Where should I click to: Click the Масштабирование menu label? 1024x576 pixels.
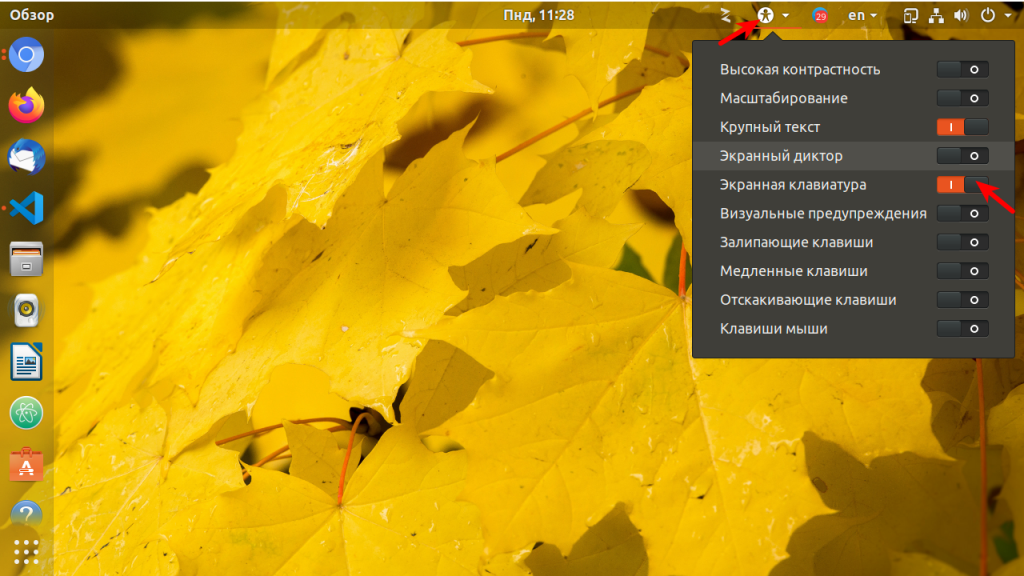click(784, 98)
